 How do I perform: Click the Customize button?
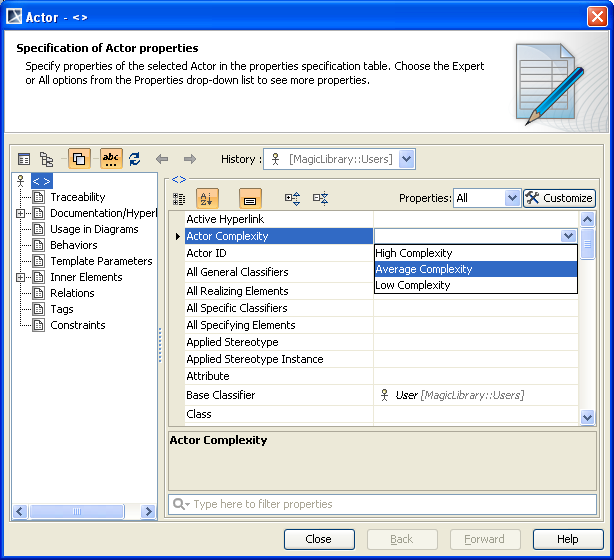559,198
